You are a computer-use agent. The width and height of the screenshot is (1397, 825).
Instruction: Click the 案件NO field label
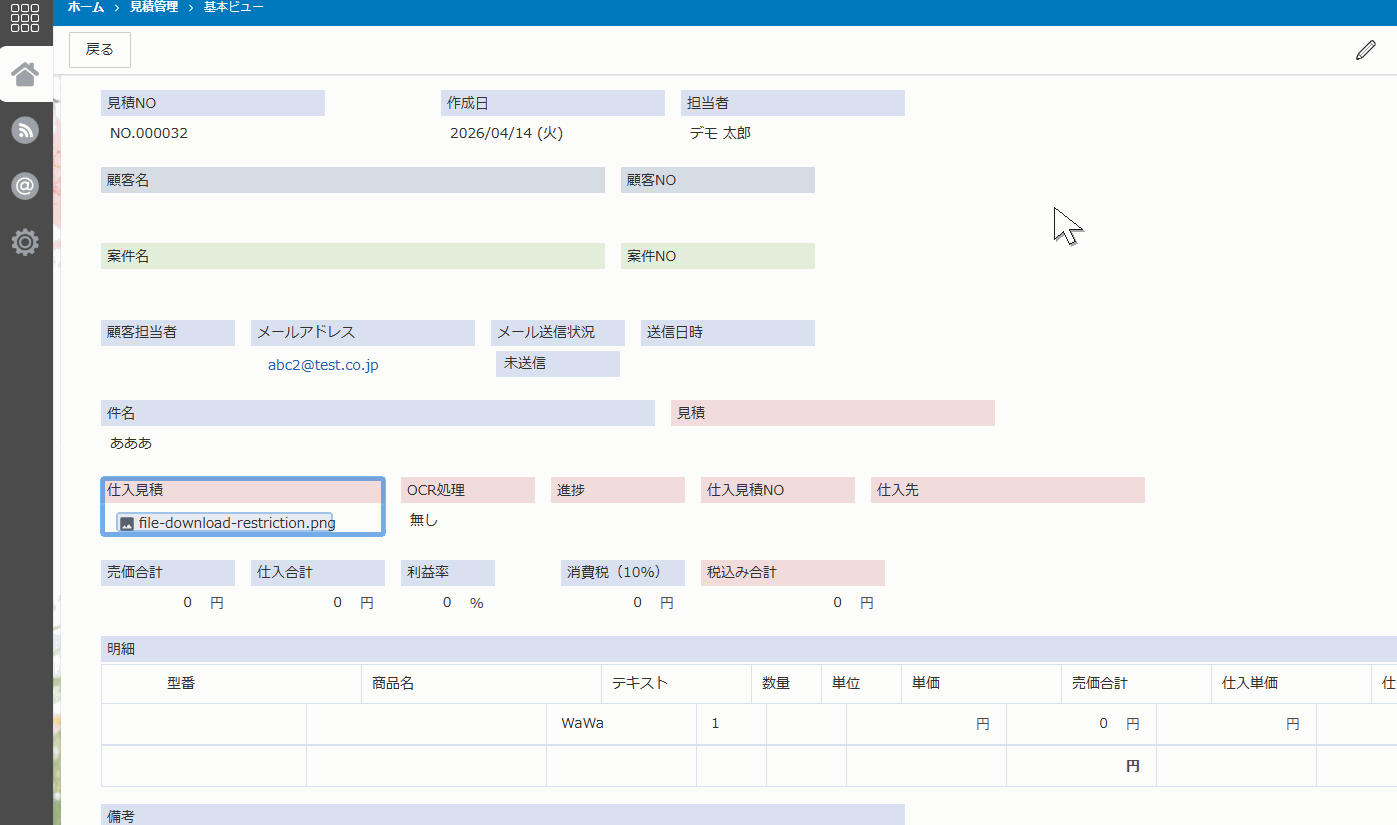718,256
